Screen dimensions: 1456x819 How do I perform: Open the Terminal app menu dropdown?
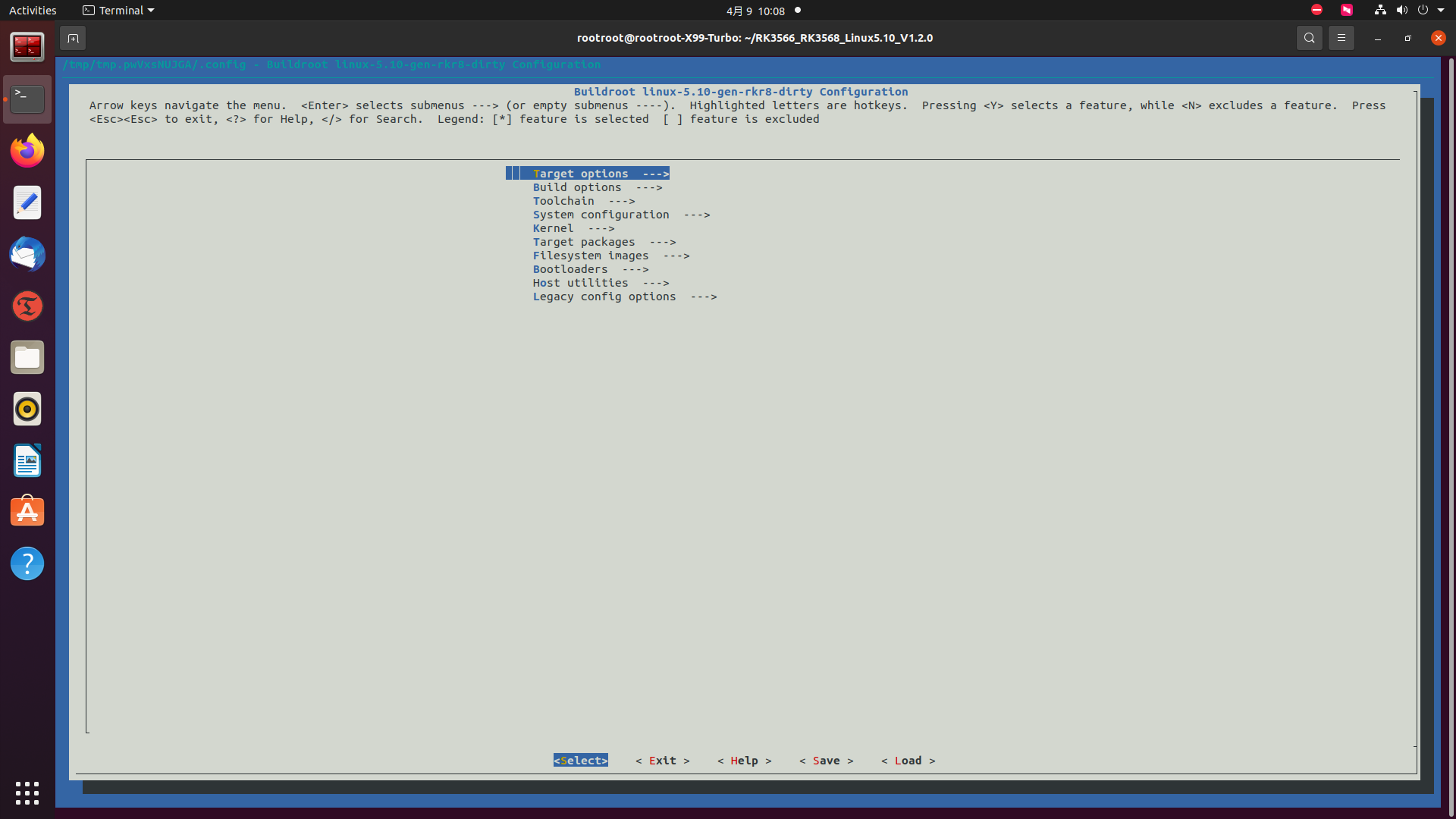point(118,11)
